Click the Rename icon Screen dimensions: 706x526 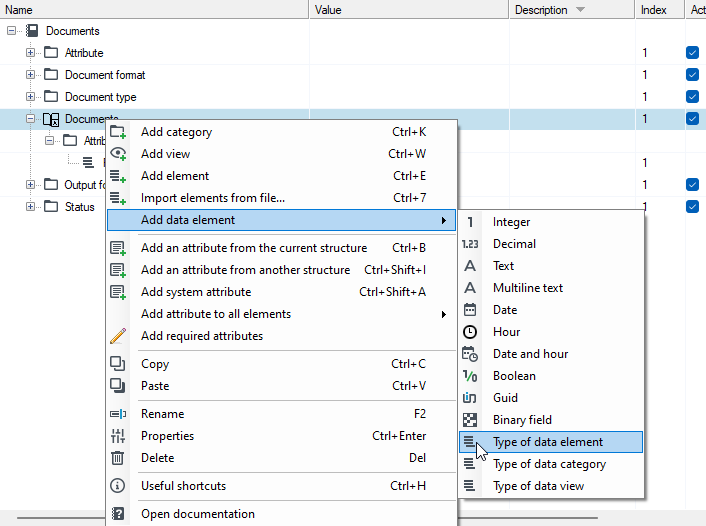pyautogui.click(x=118, y=414)
